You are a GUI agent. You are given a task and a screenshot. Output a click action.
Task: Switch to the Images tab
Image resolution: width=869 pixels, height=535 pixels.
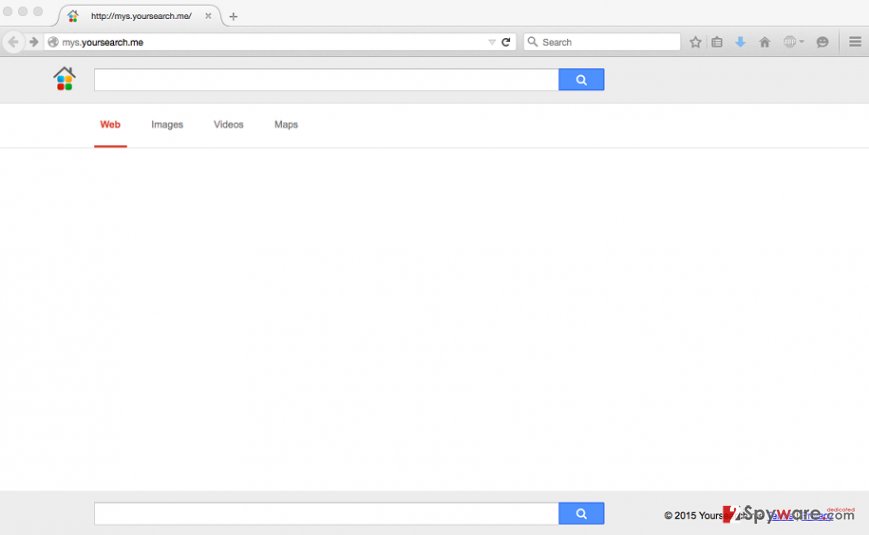(167, 125)
